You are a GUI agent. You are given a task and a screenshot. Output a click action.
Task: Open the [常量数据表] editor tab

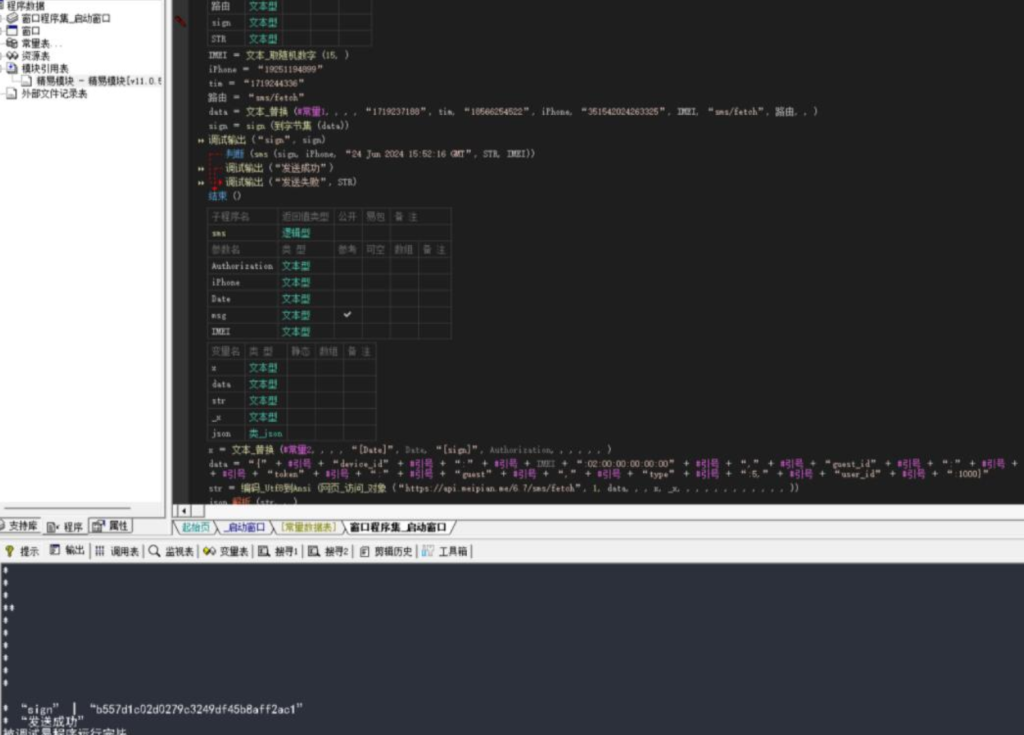[308, 527]
